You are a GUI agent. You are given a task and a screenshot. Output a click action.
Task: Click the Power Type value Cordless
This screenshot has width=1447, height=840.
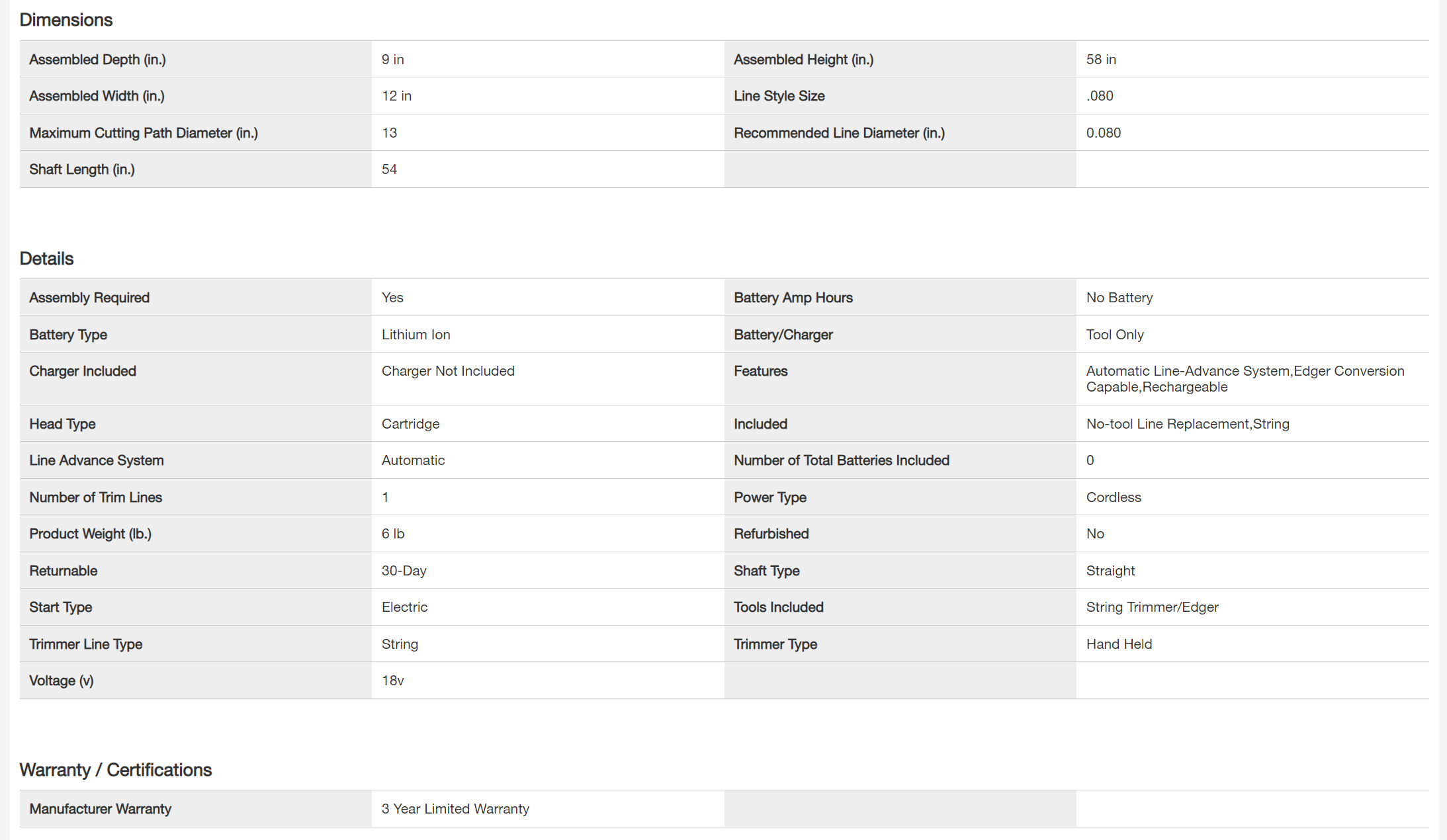1114,497
